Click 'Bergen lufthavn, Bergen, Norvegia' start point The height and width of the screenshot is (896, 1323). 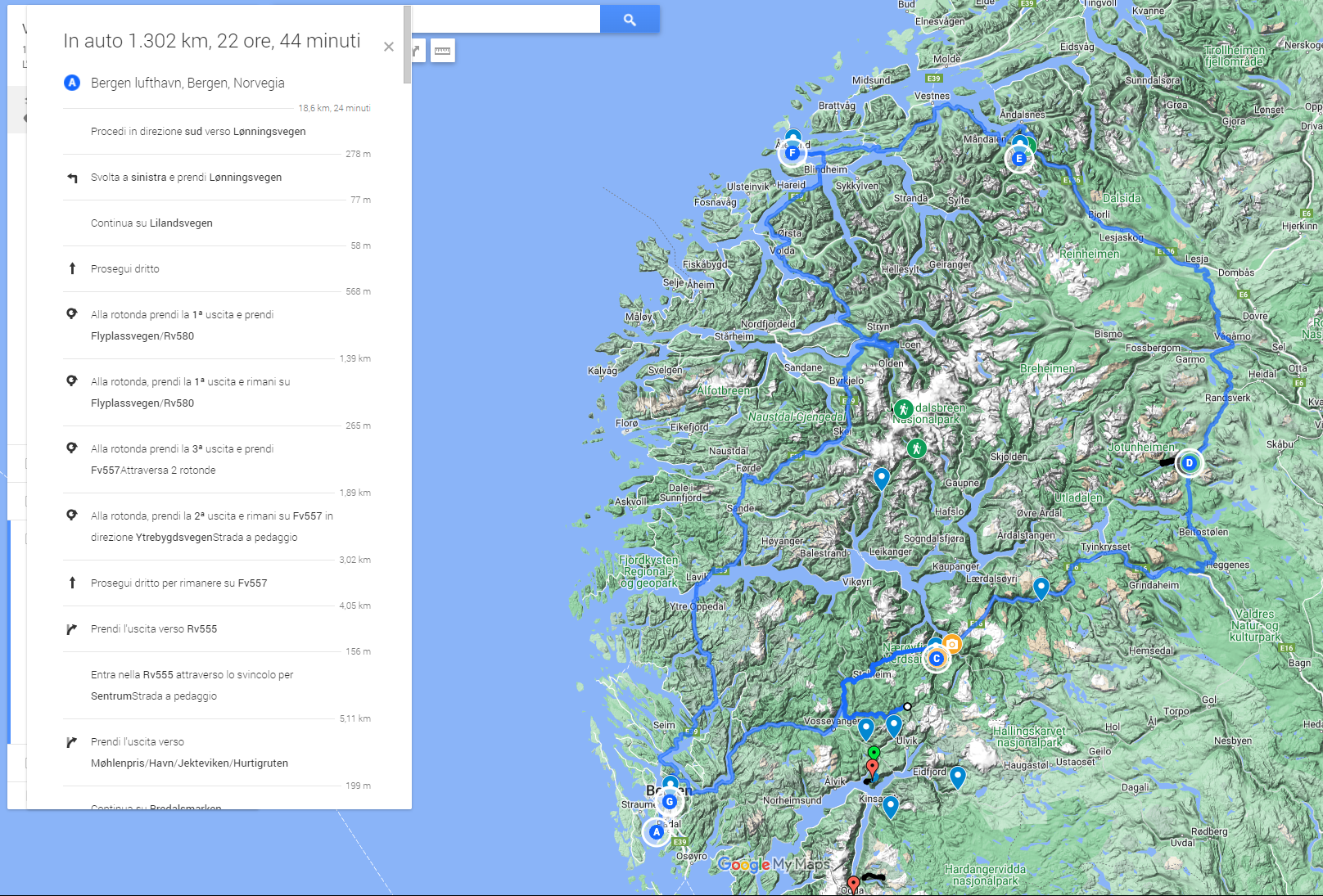pos(187,83)
